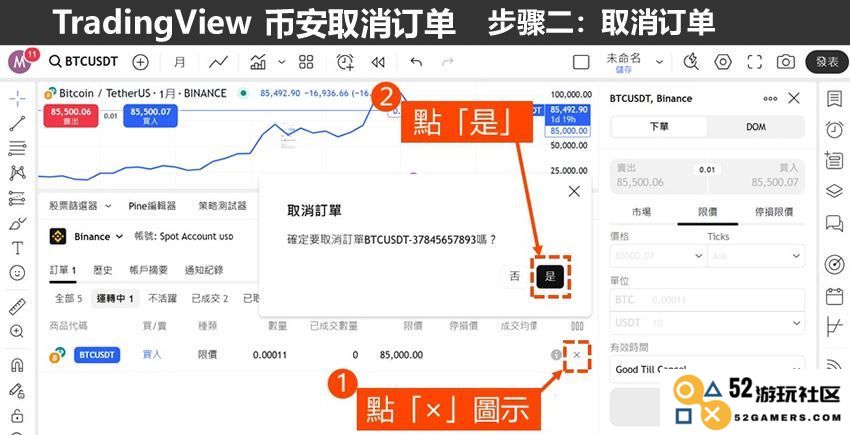Take a snapshot with the camera icon
The height and width of the screenshot is (435, 850).
point(785,62)
